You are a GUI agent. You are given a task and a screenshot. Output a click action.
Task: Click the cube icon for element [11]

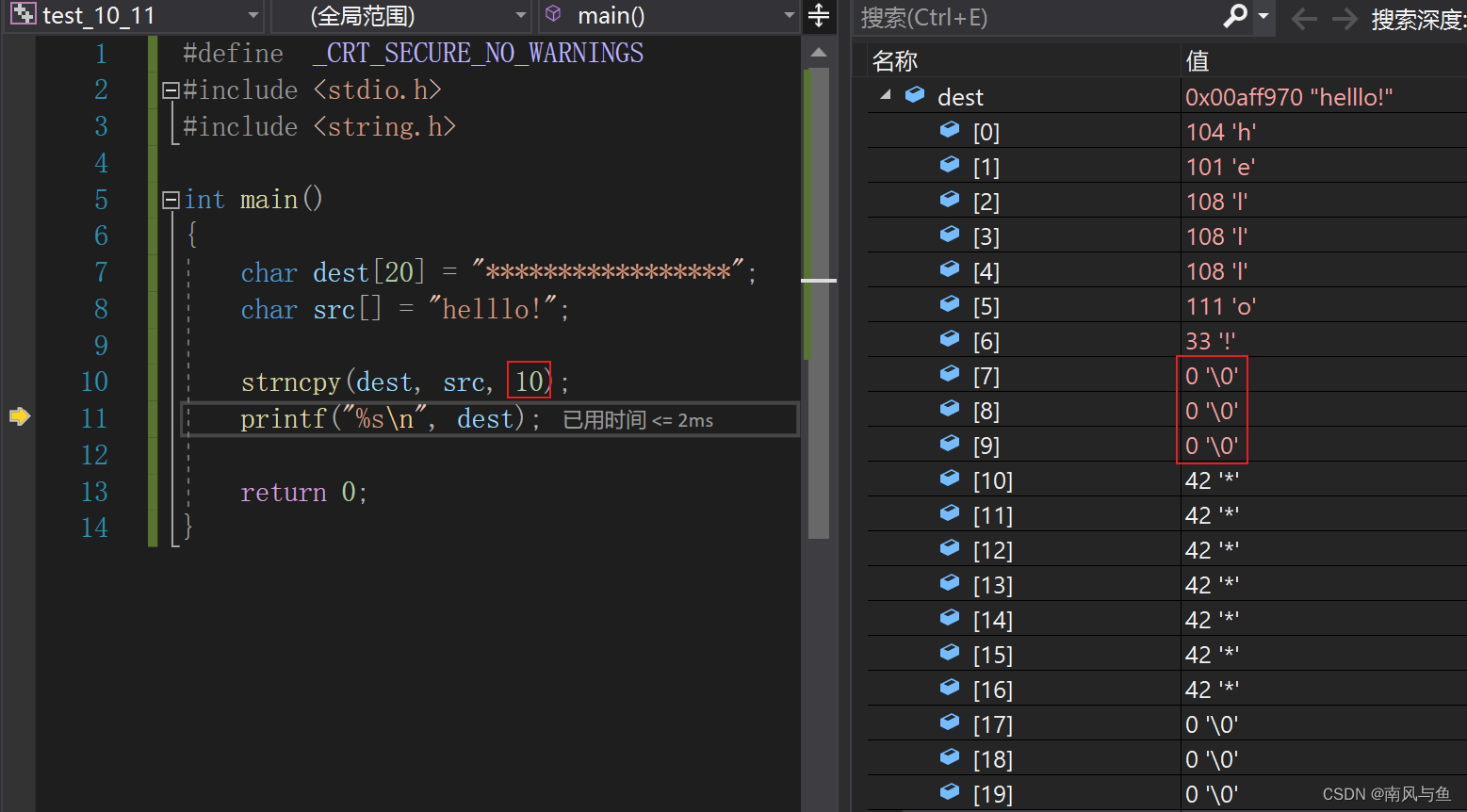pyautogui.click(x=950, y=513)
